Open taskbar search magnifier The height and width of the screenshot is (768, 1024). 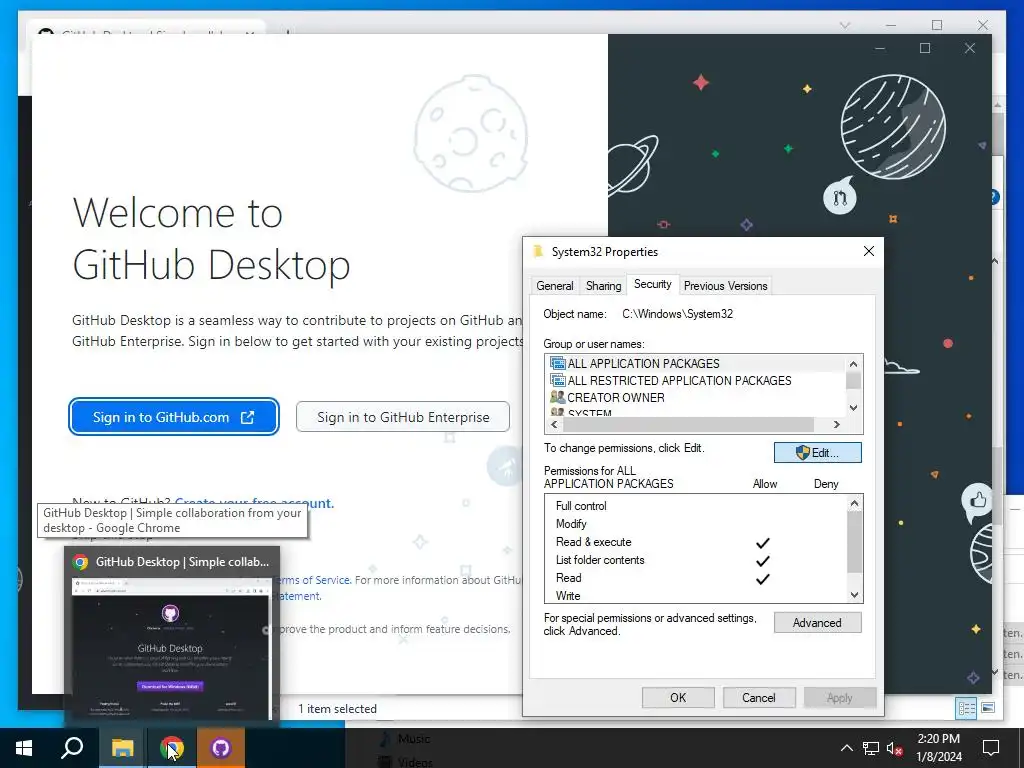[72, 748]
